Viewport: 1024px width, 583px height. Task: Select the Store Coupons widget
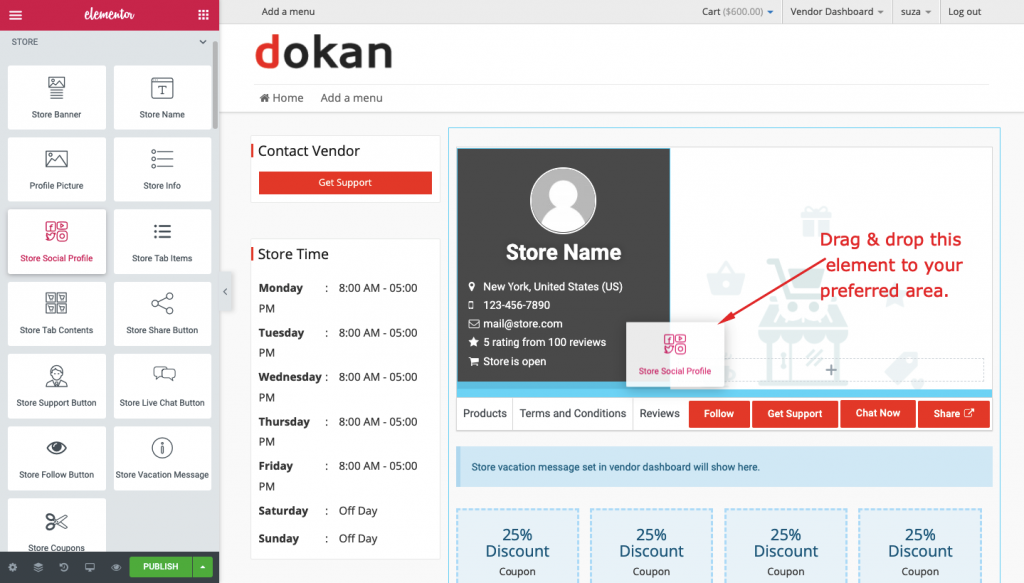coord(57,526)
